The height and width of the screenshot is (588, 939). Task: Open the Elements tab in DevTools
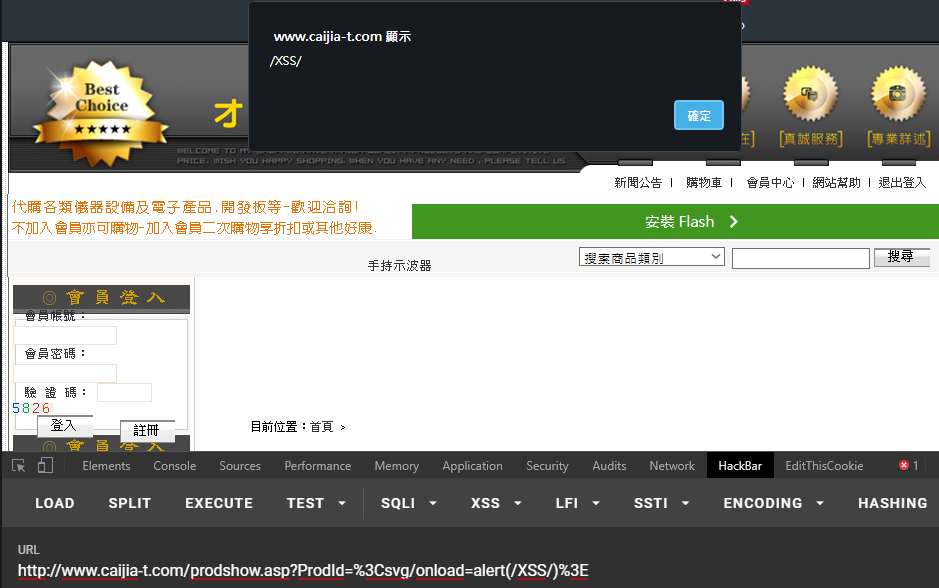pos(106,466)
